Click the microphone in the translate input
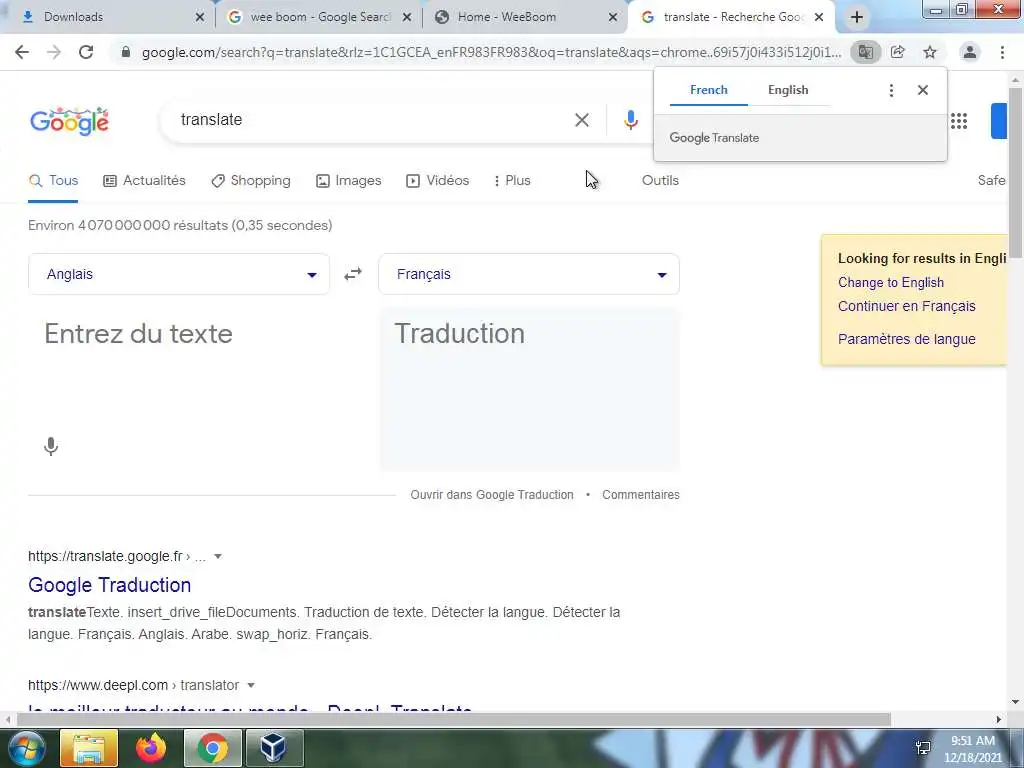The width and height of the screenshot is (1024, 768). click(51, 447)
